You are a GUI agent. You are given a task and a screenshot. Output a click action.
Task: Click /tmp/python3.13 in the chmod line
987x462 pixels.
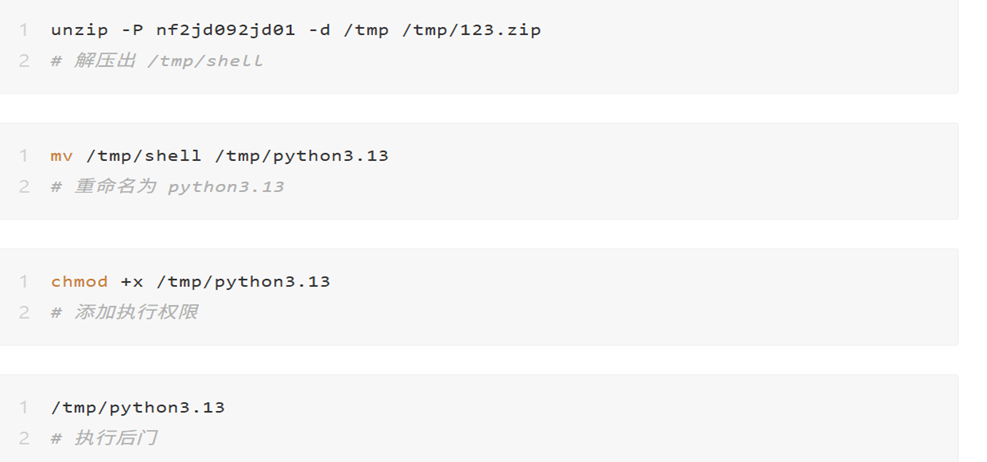coord(244,282)
